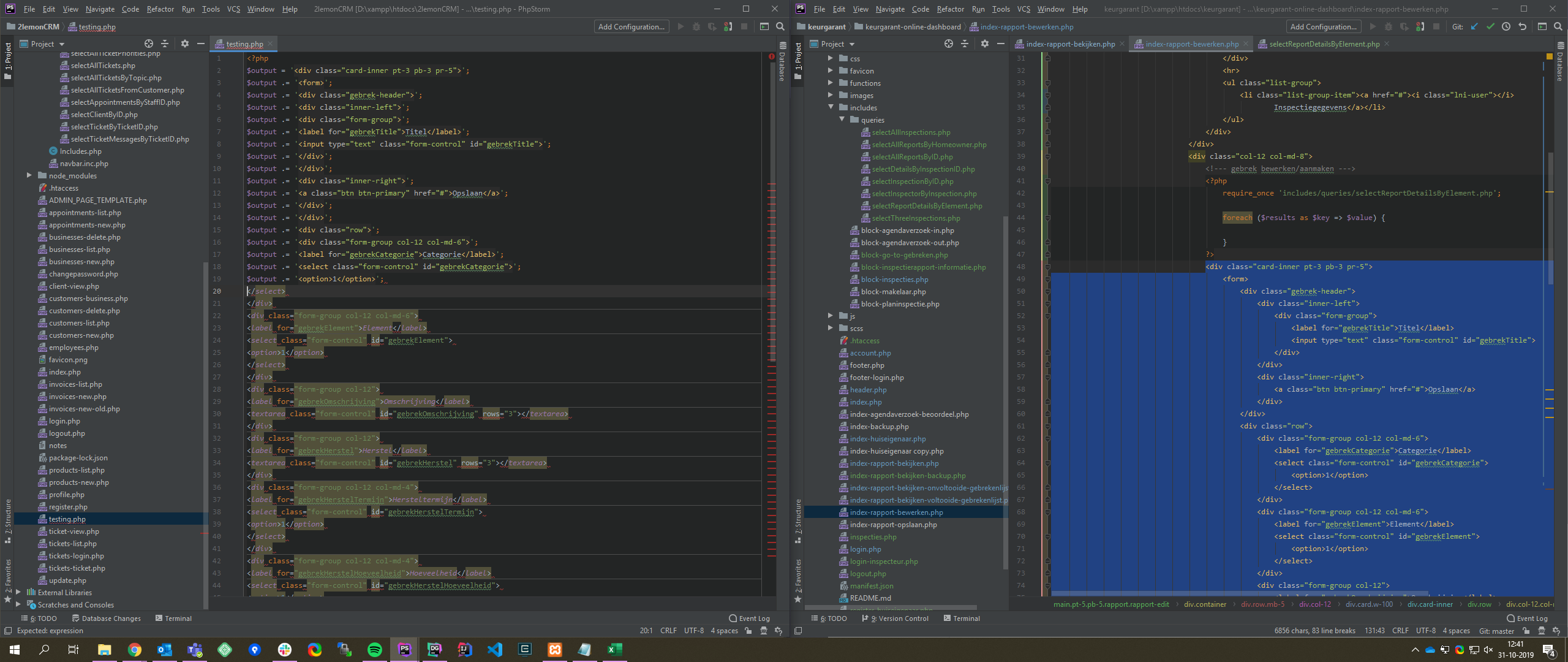1568x662 pixels.
Task: Open the Refactor menu in left window
Action: click(x=160, y=9)
